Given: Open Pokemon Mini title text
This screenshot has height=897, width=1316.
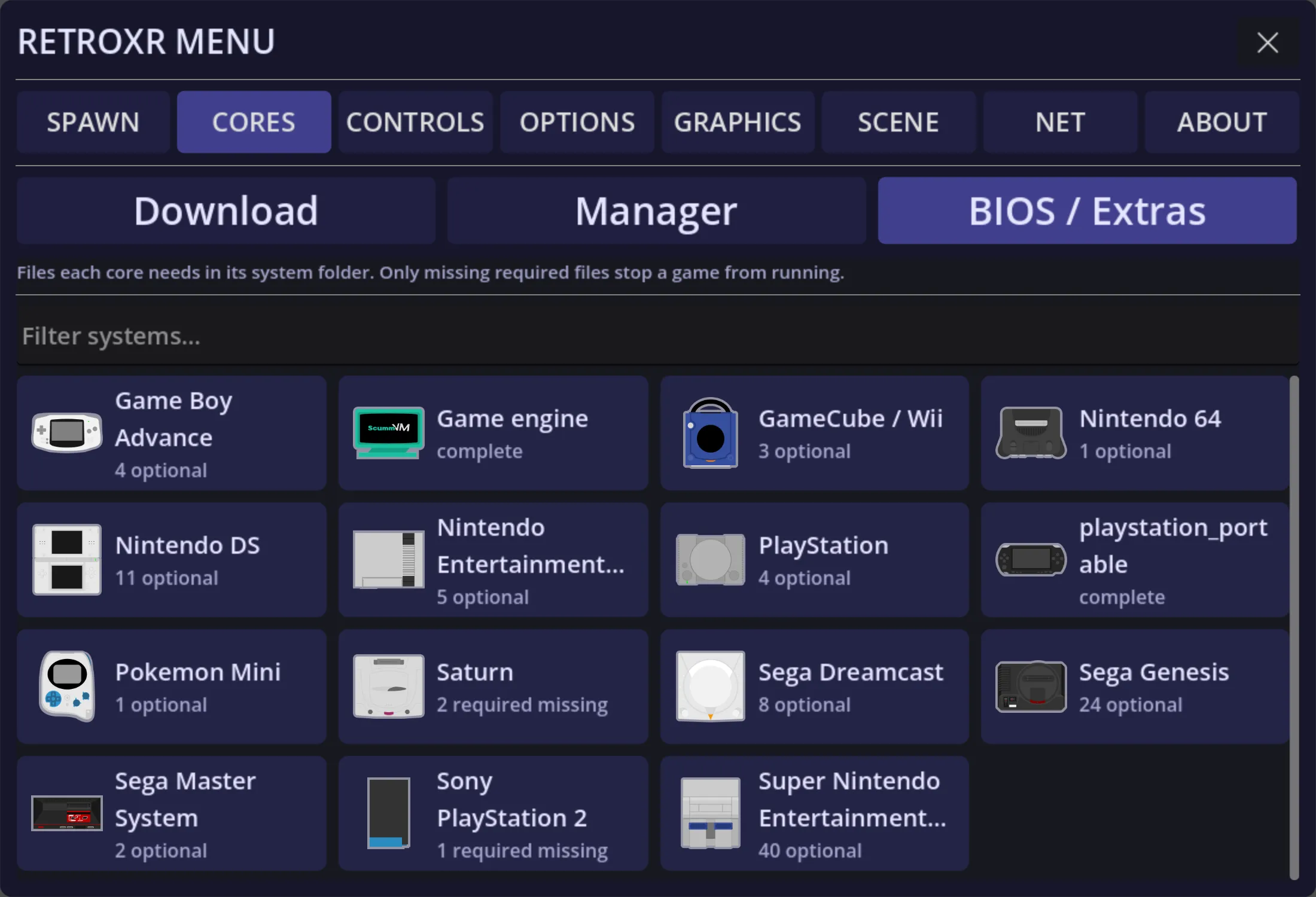Looking at the screenshot, I should tap(197, 672).
